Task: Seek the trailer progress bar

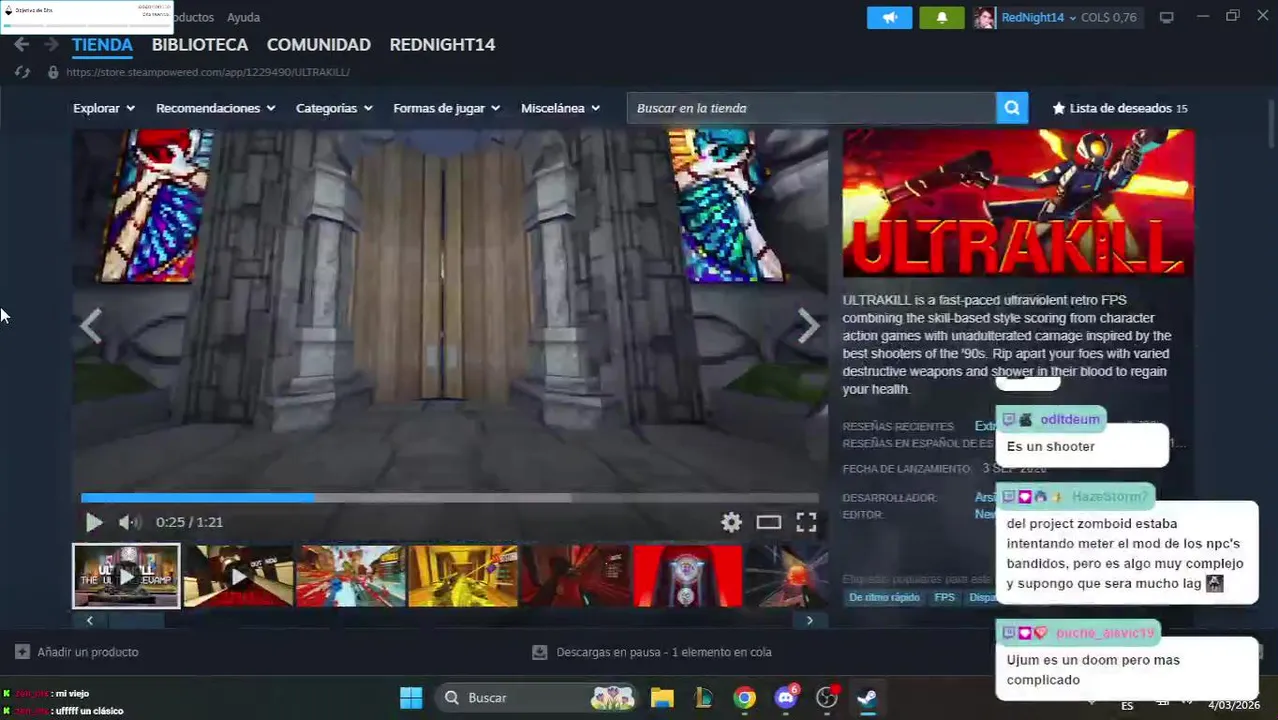Action: (450, 497)
